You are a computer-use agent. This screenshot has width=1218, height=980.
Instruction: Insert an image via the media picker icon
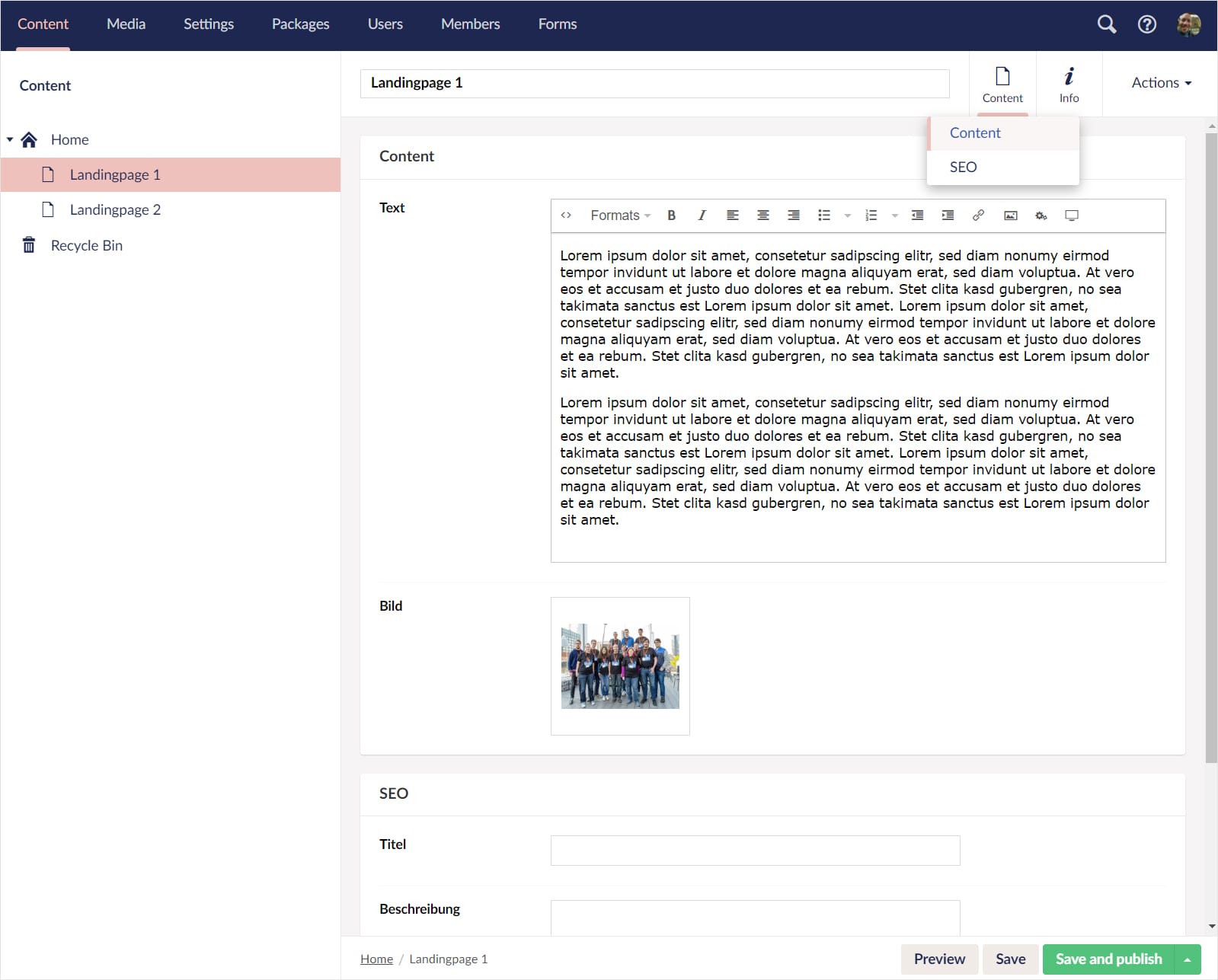click(x=1010, y=215)
